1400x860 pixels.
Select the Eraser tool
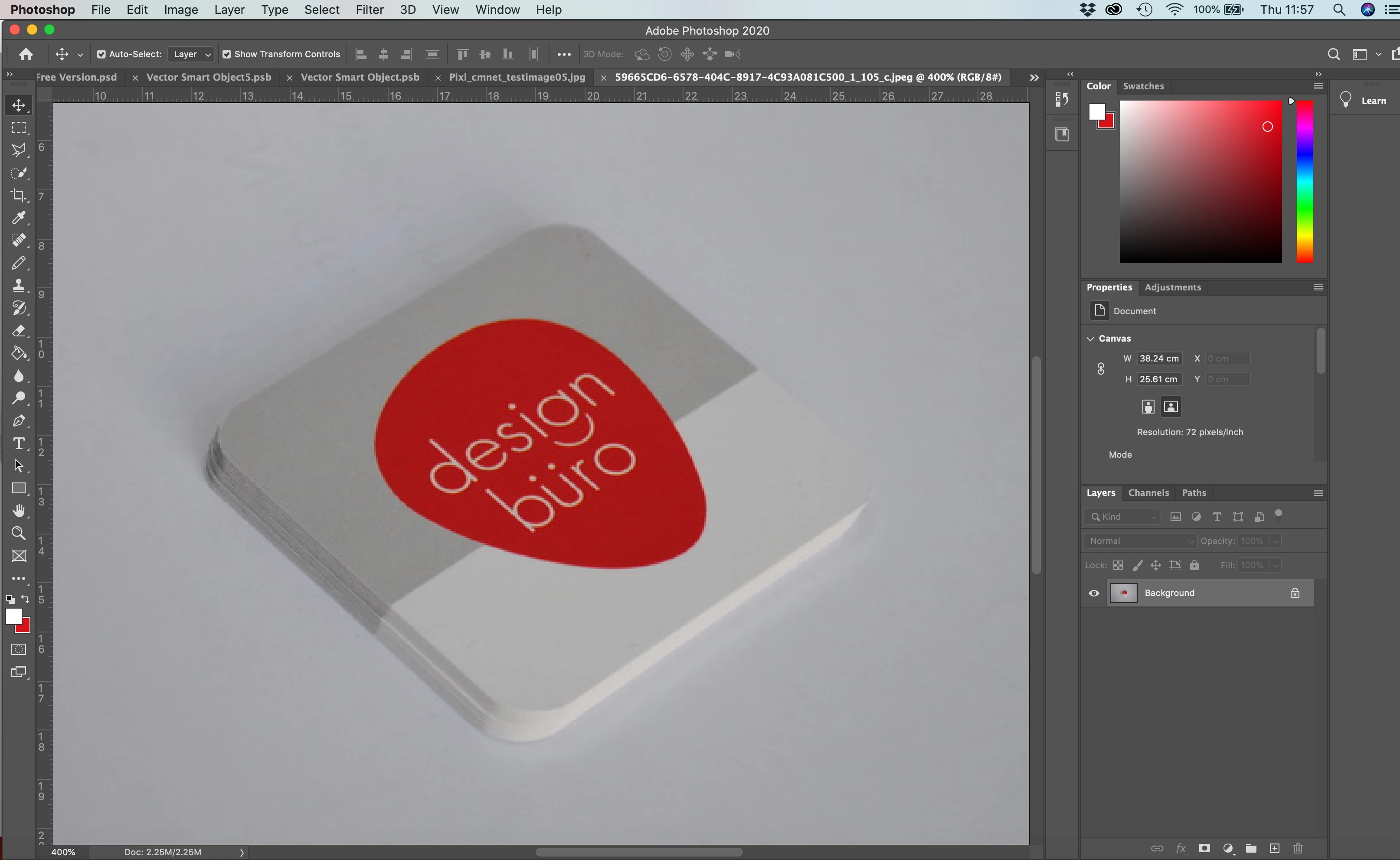coord(19,330)
